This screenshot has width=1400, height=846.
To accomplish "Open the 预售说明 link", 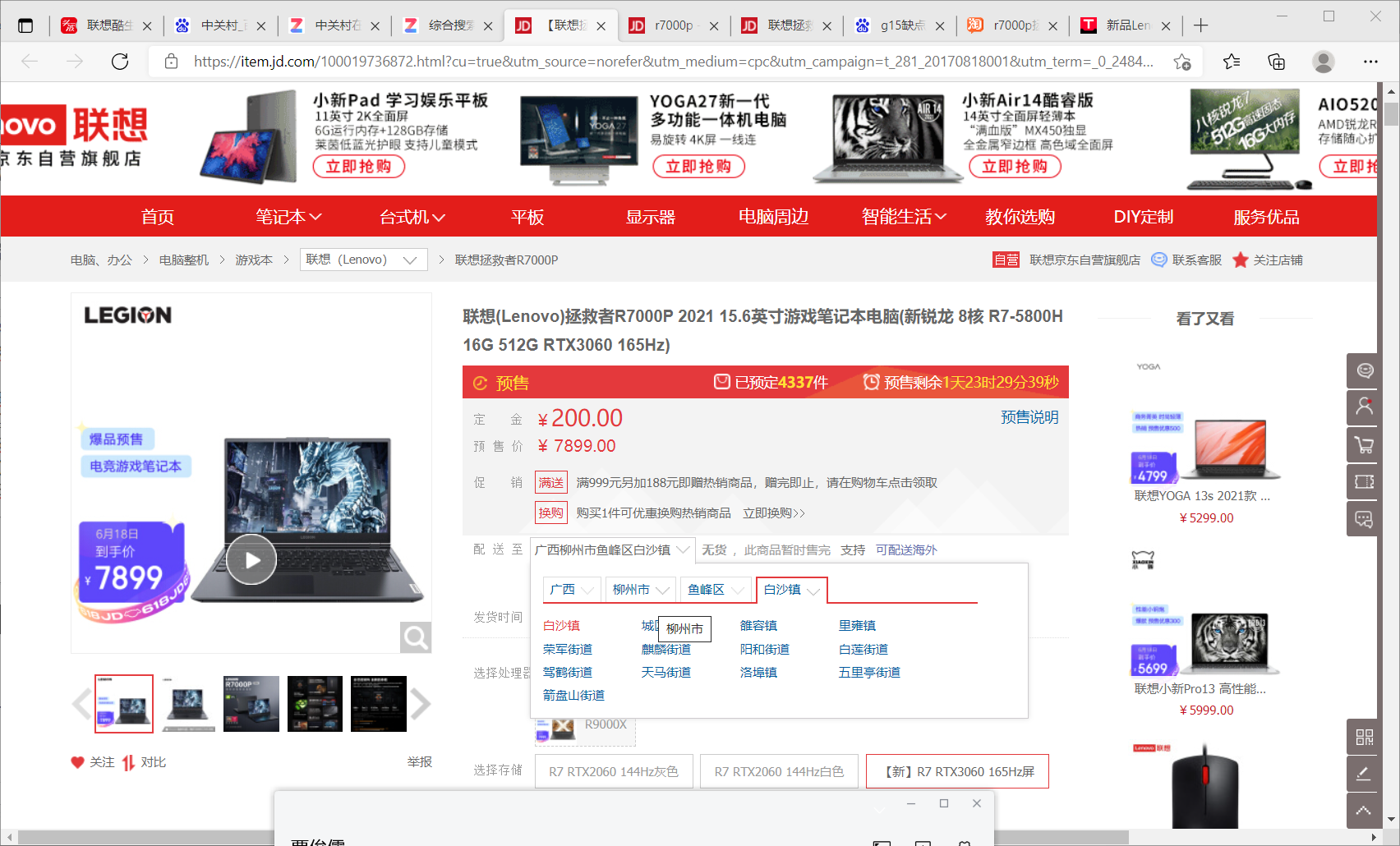I will [1029, 417].
